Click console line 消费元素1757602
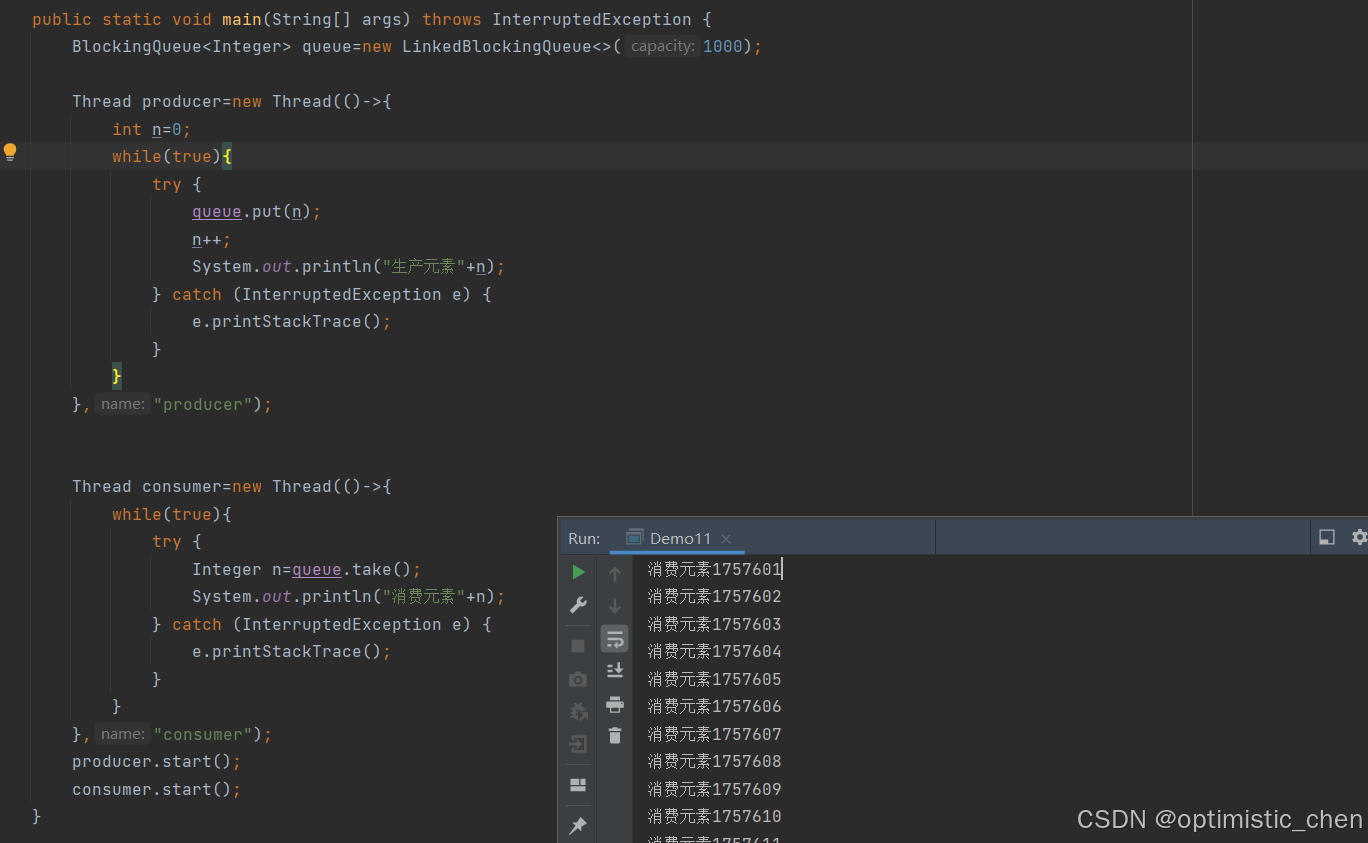 click(714, 596)
